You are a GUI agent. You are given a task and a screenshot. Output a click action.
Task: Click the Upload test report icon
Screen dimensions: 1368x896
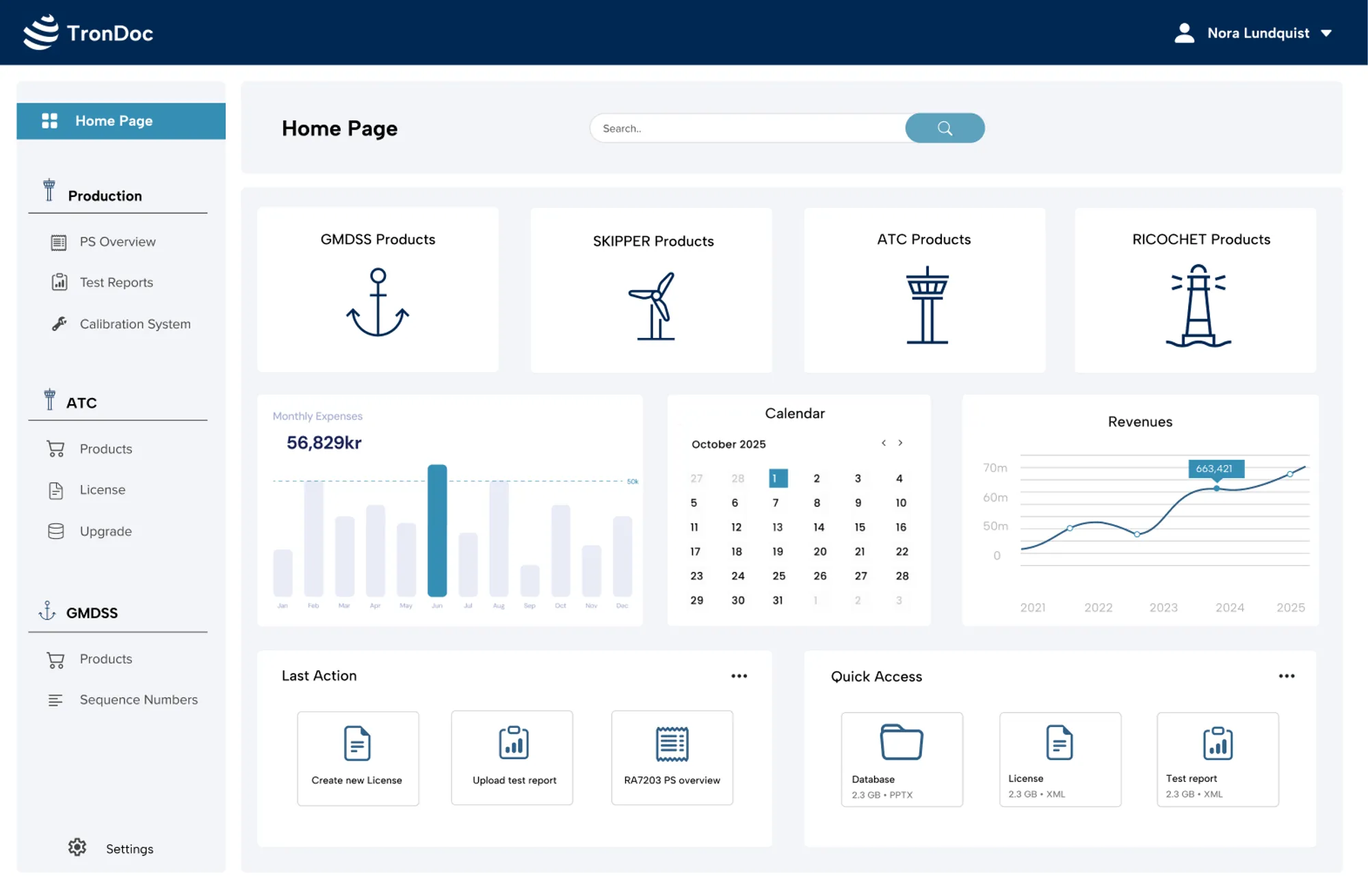[x=514, y=743]
